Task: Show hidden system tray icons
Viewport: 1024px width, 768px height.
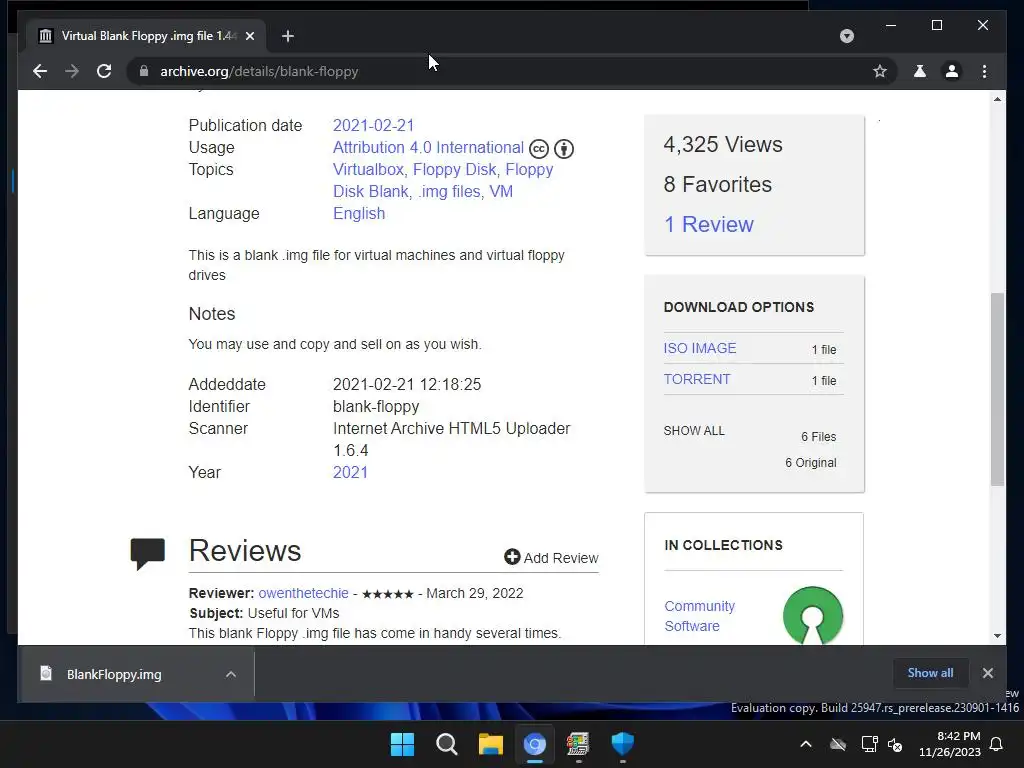Action: coord(806,744)
